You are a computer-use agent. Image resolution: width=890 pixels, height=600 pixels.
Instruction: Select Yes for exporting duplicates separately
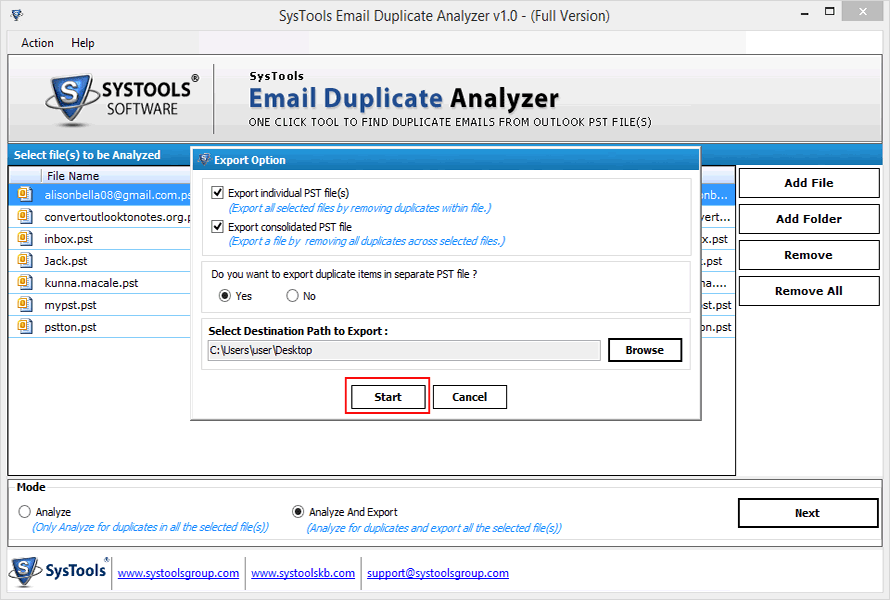pyautogui.click(x=225, y=296)
